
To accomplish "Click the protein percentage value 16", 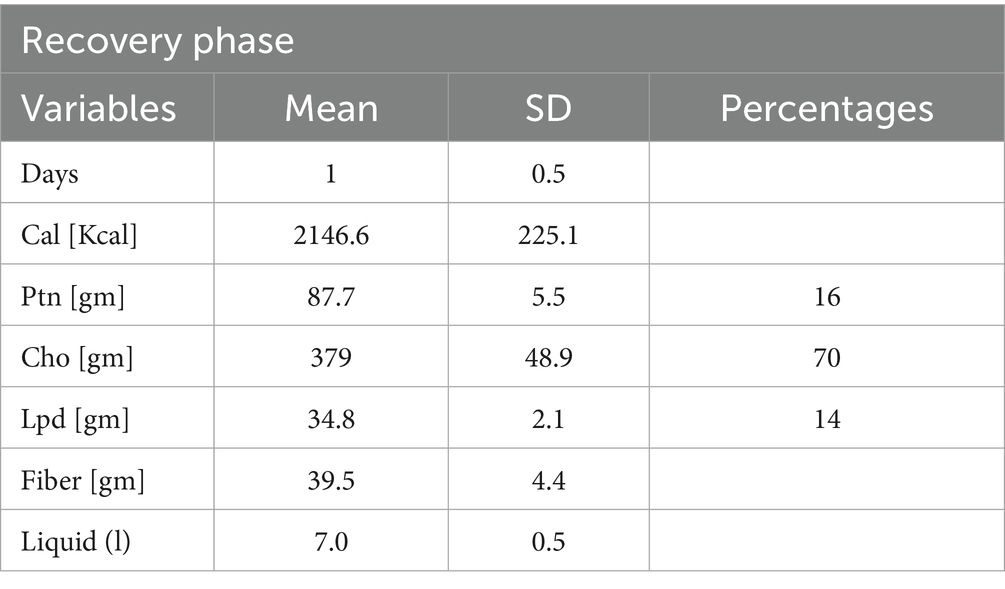I will pyautogui.click(x=827, y=296).
